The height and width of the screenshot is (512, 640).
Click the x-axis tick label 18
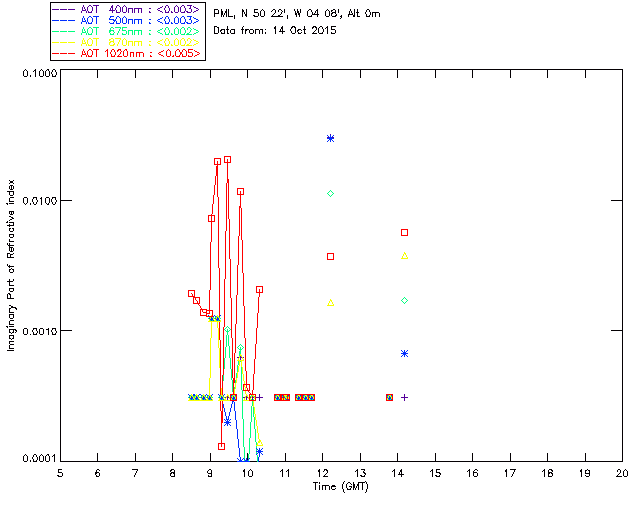547,473
